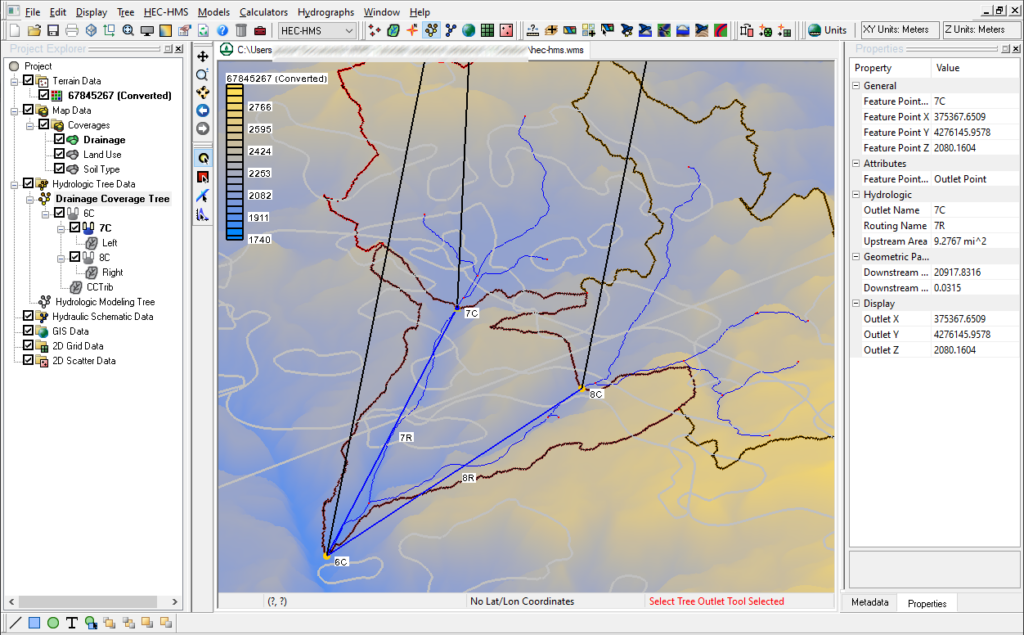Viewport: 1024px width, 635px height.
Task: Click the trash can Delete icon
Action: click(241, 30)
